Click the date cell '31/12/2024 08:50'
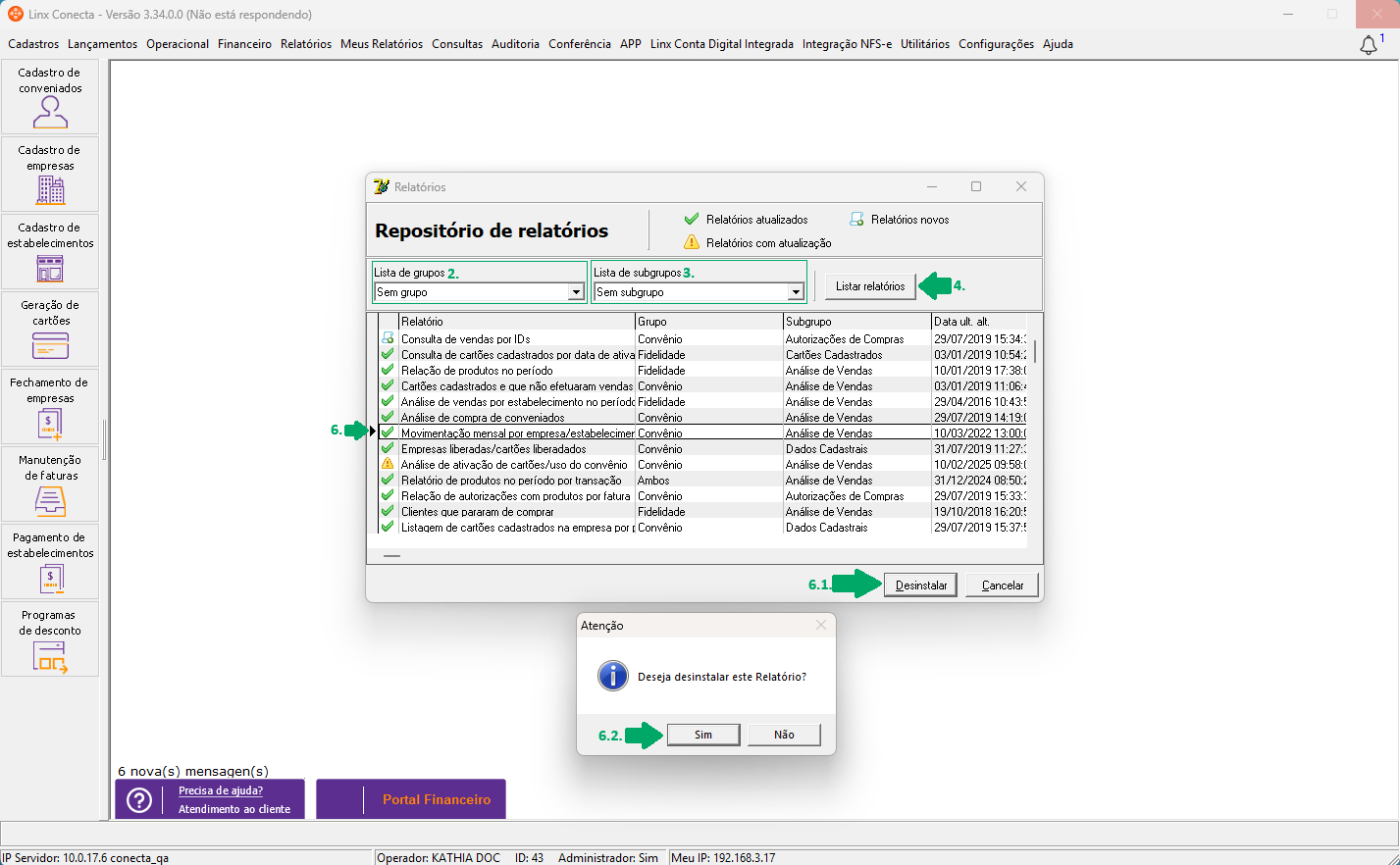Screen dimensions: 1400x865 pos(980,481)
